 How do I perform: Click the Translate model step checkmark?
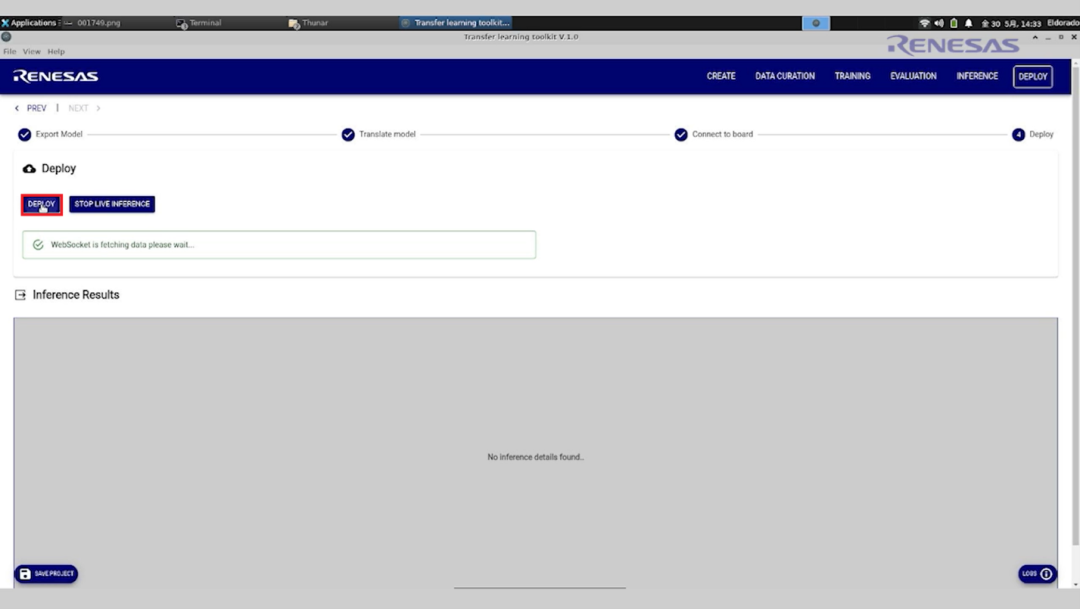348,134
